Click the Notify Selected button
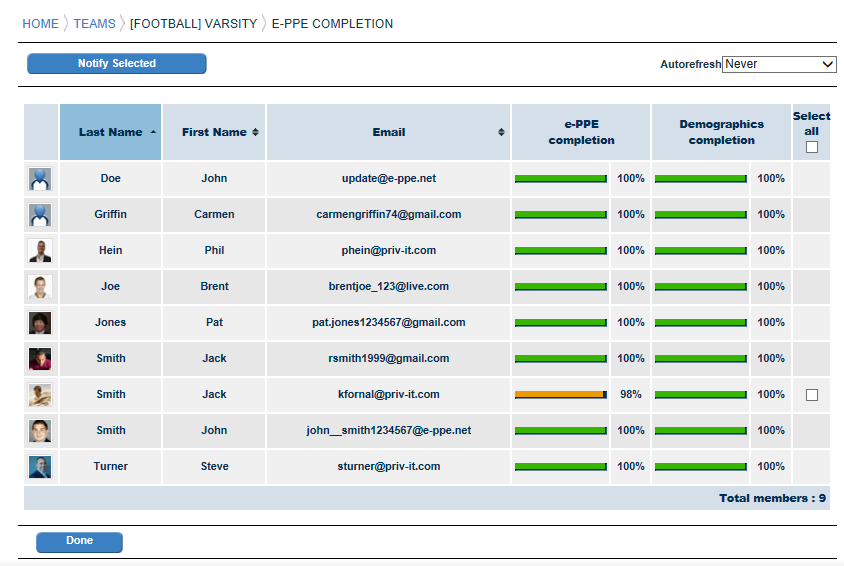Viewport: 844px width, 566px height. [x=117, y=63]
